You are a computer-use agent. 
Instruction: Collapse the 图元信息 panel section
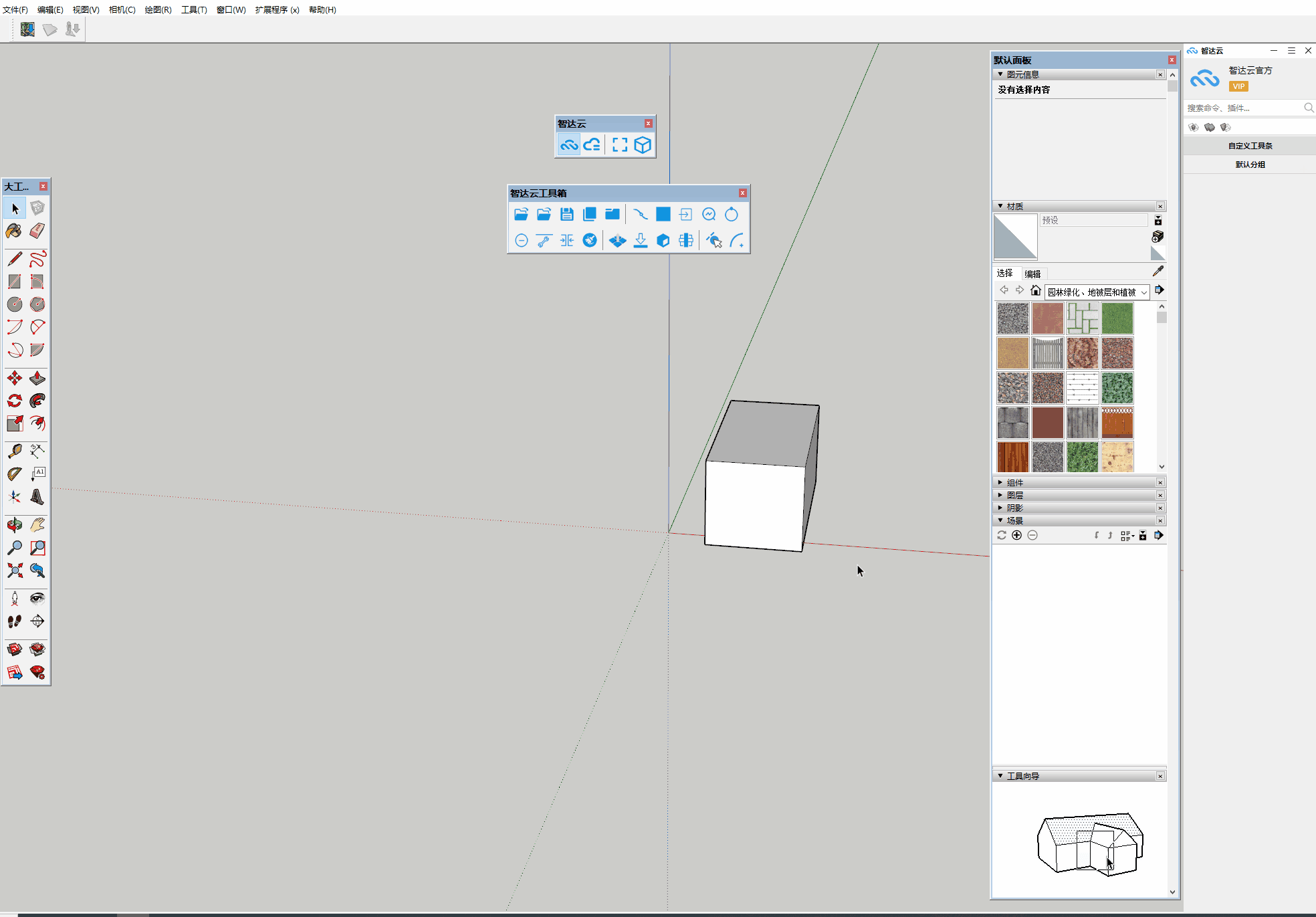pyautogui.click(x=1000, y=74)
